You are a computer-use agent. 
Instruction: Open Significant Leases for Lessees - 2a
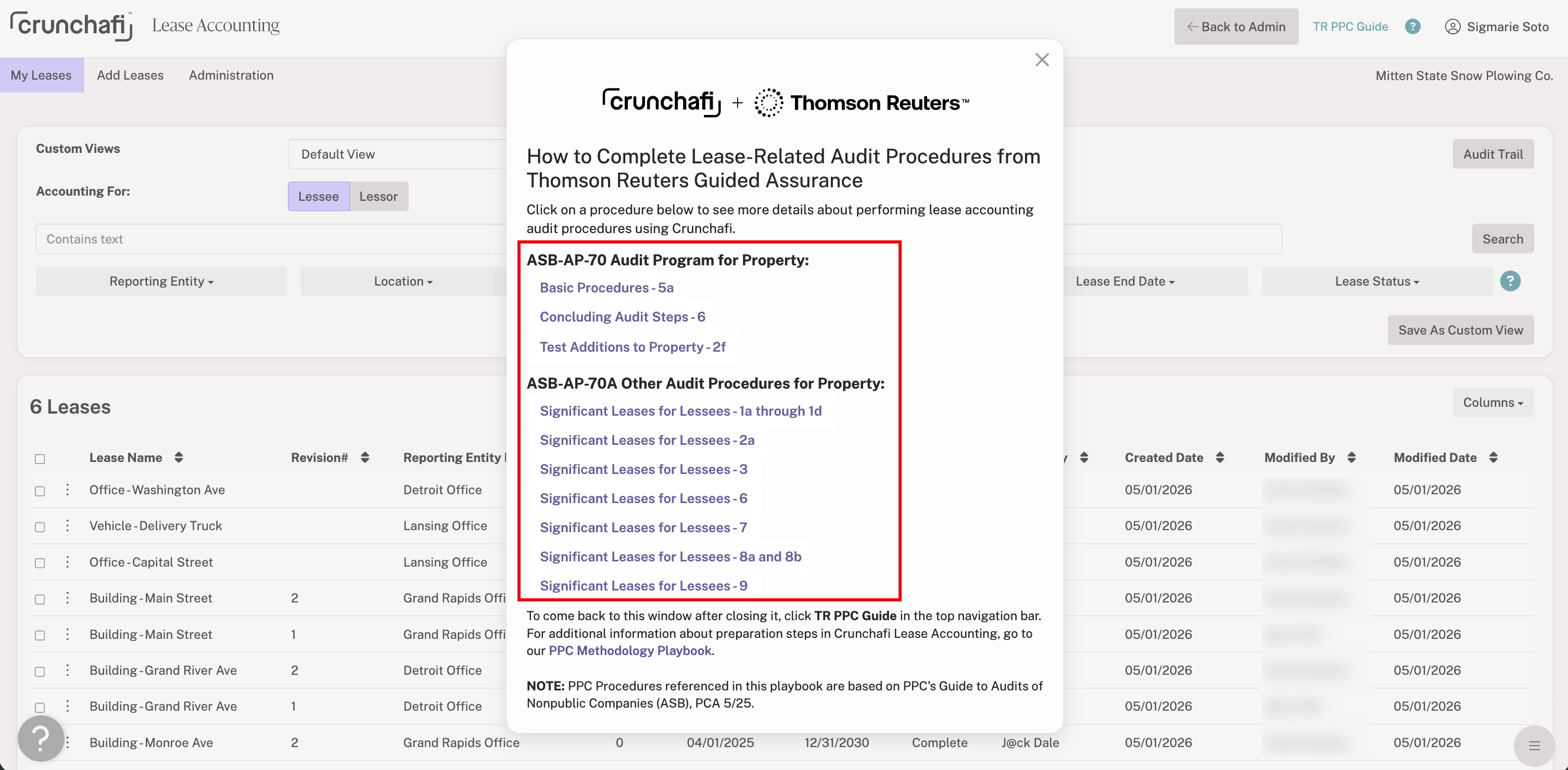(647, 440)
